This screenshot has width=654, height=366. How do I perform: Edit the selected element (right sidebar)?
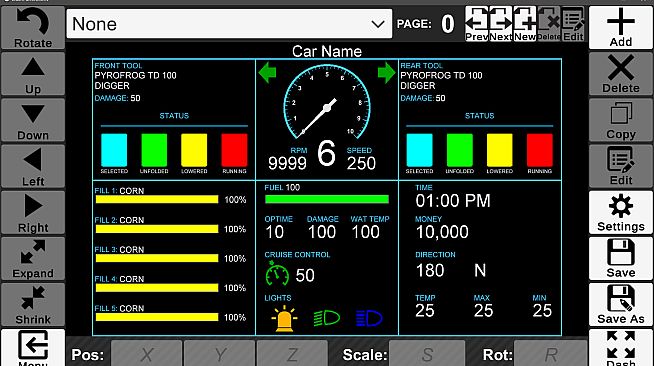(x=621, y=167)
